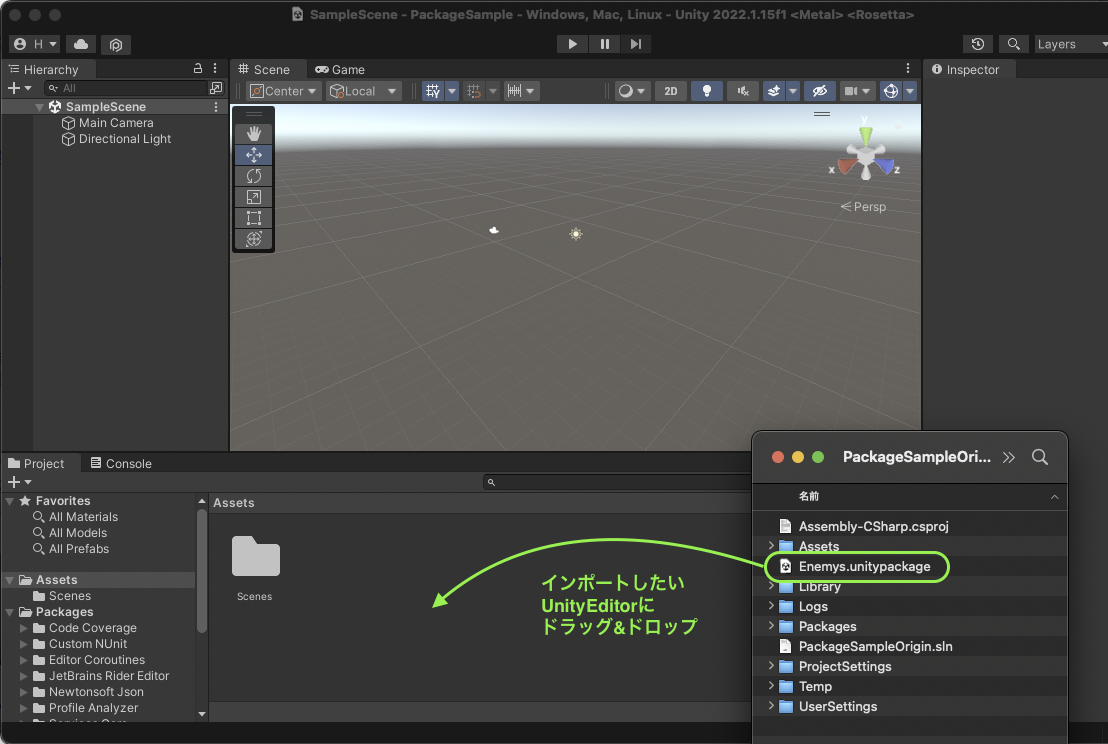This screenshot has height=744, width=1108.
Task: Expand the Code Coverage package folder
Action: click(x=25, y=628)
